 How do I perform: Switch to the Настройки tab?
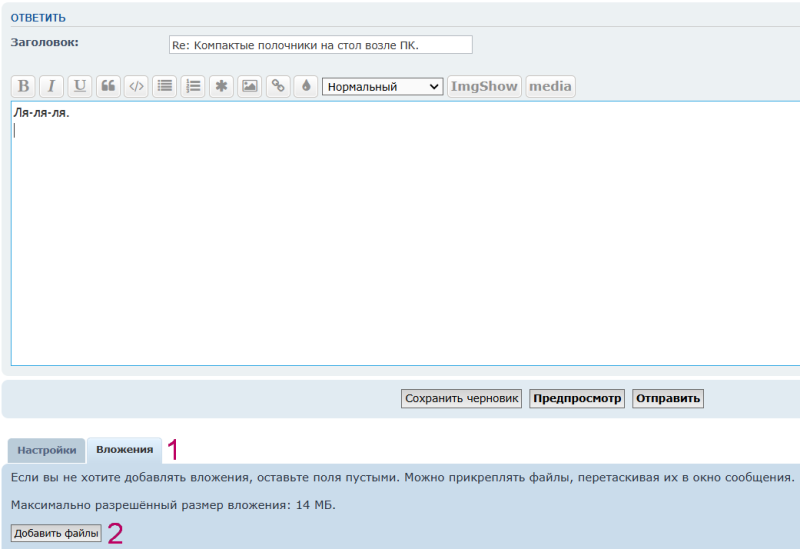46,451
